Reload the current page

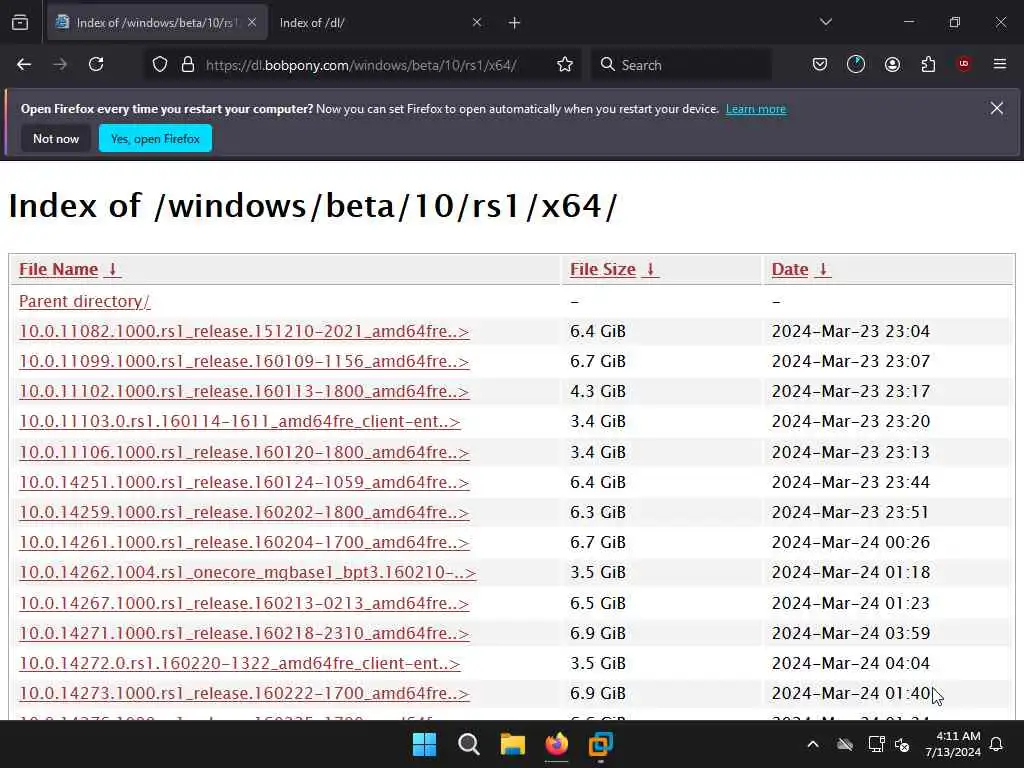click(x=96, y=65)
